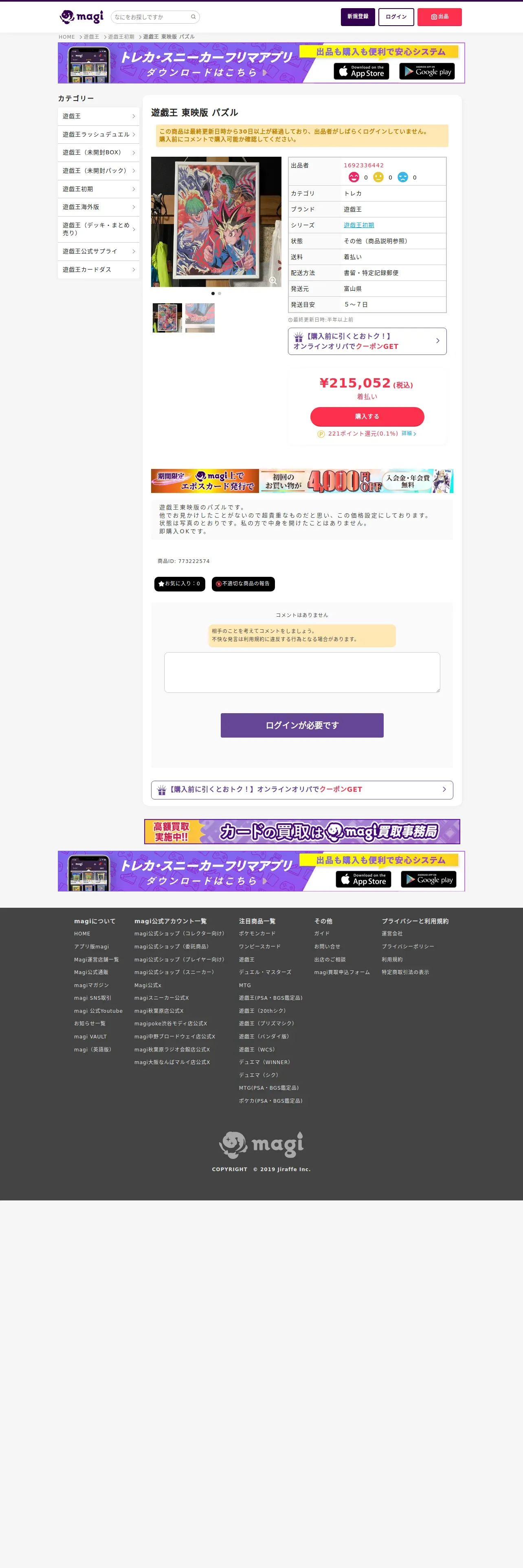The image size is (523, 1568).
Task: Open bottom クーポンGET banner link
Action: point(302,789)
